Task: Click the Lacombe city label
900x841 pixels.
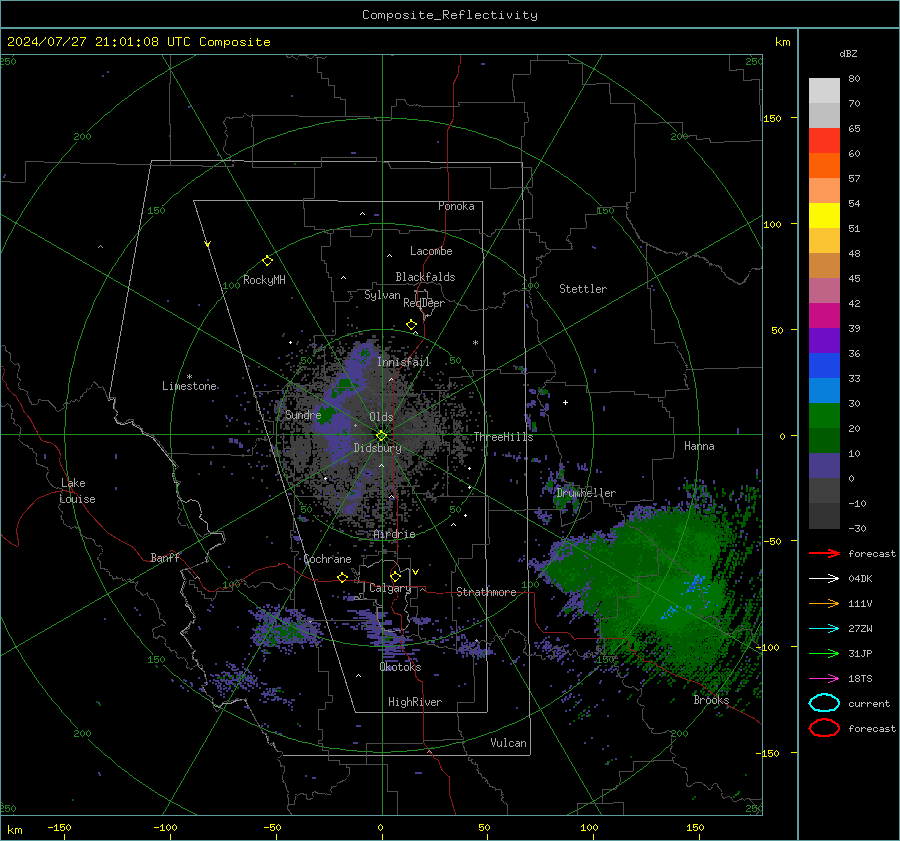Action: [431, 251]
